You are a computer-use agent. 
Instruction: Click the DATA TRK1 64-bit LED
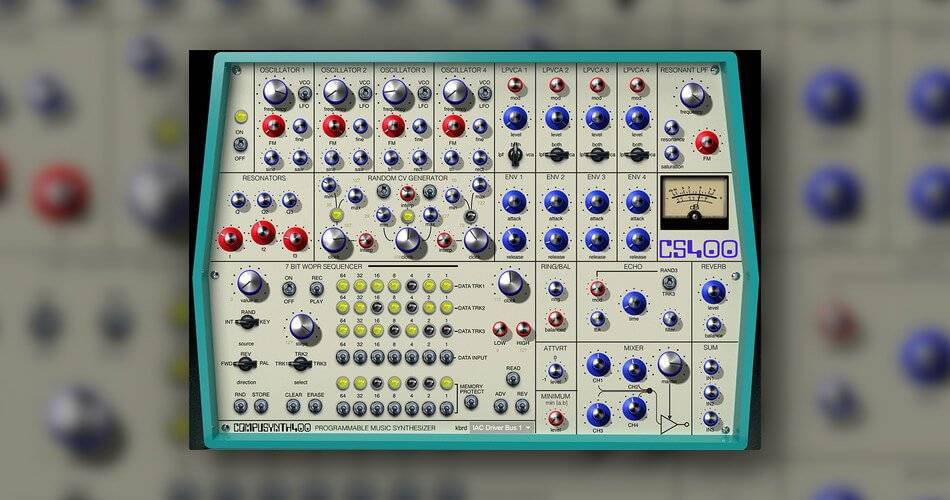tap(343, 286)
